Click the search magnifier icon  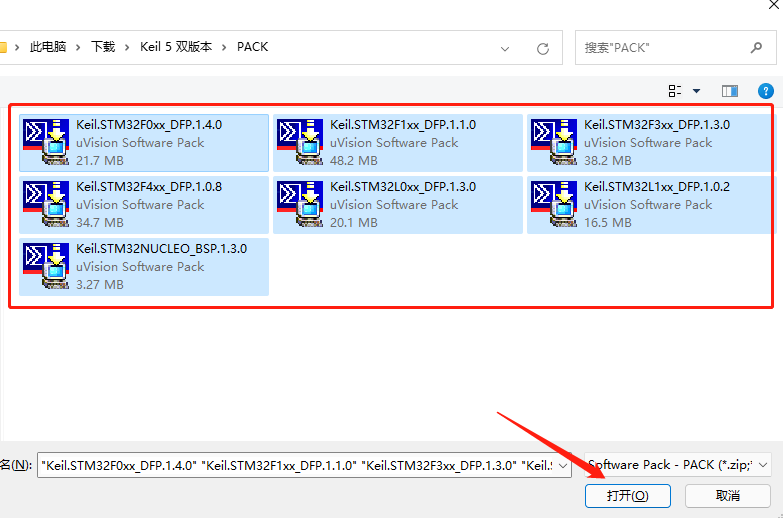756,47
